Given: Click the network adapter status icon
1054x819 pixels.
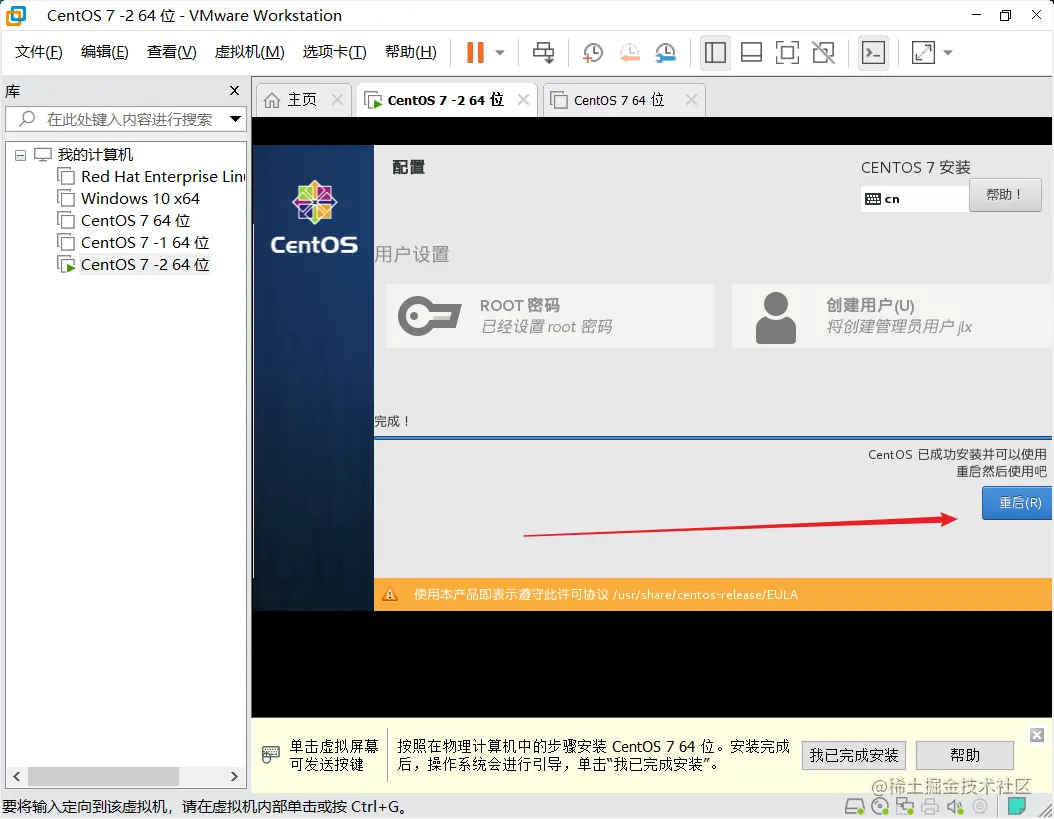Looking at the screenshot, I should coord(905,806).
